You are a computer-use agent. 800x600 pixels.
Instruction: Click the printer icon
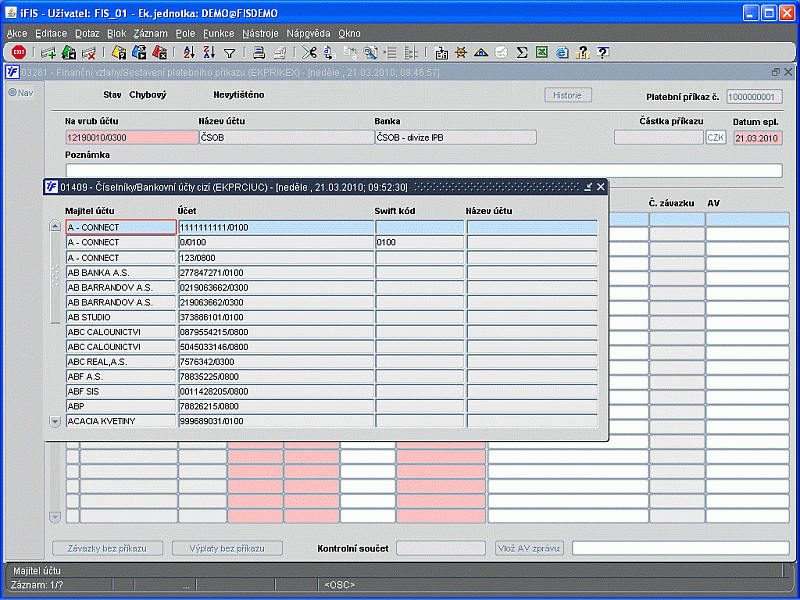[259, 53]
